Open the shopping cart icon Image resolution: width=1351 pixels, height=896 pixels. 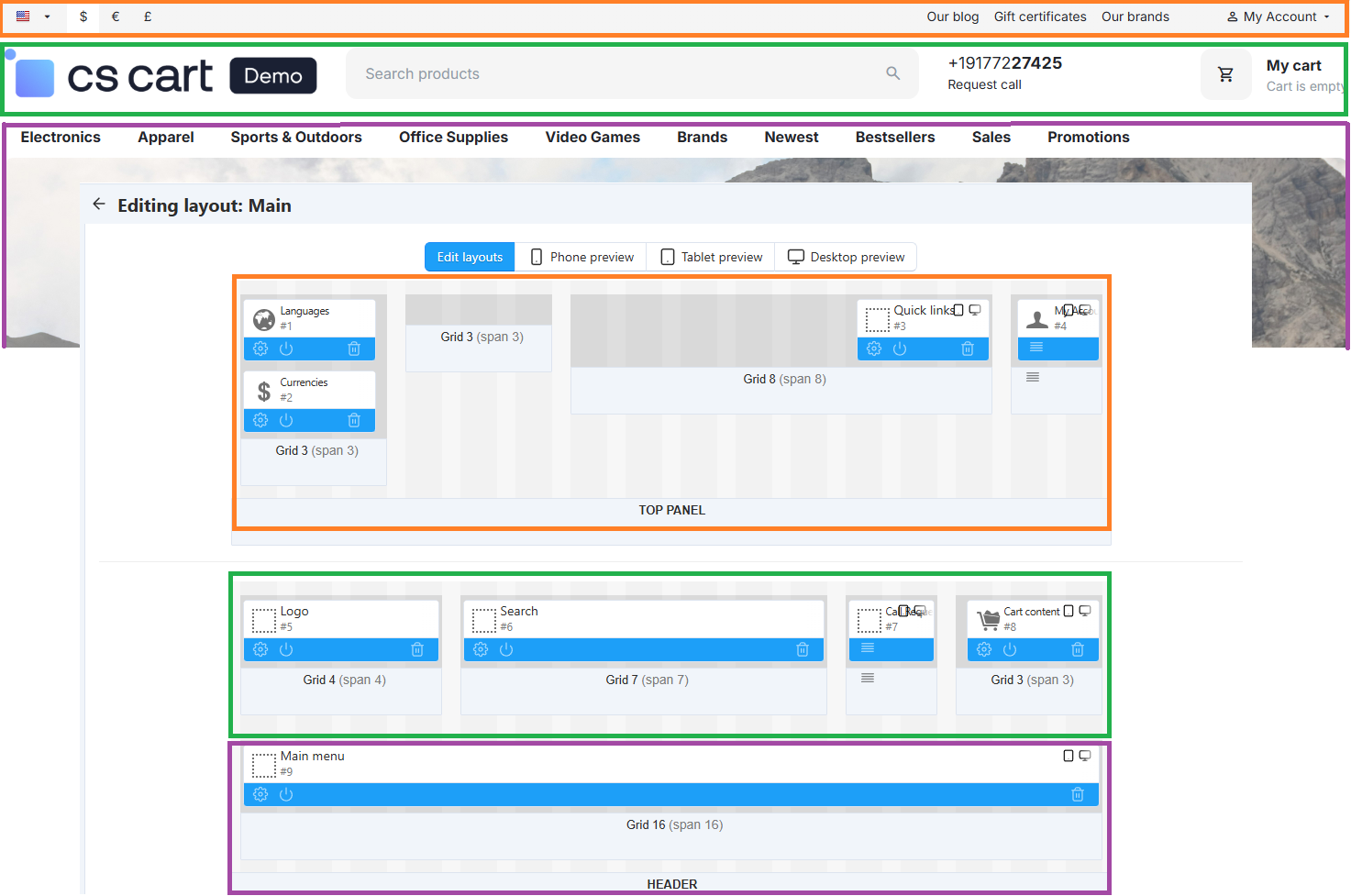[1225, 74]
